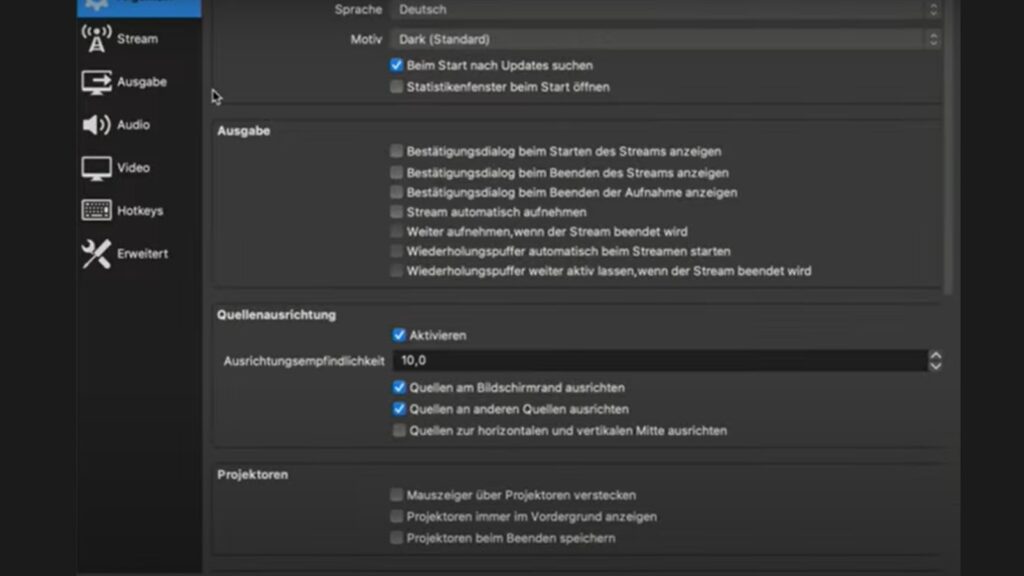The height and width of the screenshot is (576, 1024).
Task: Open Audio settings speaker icon
Action: [96, 125]
